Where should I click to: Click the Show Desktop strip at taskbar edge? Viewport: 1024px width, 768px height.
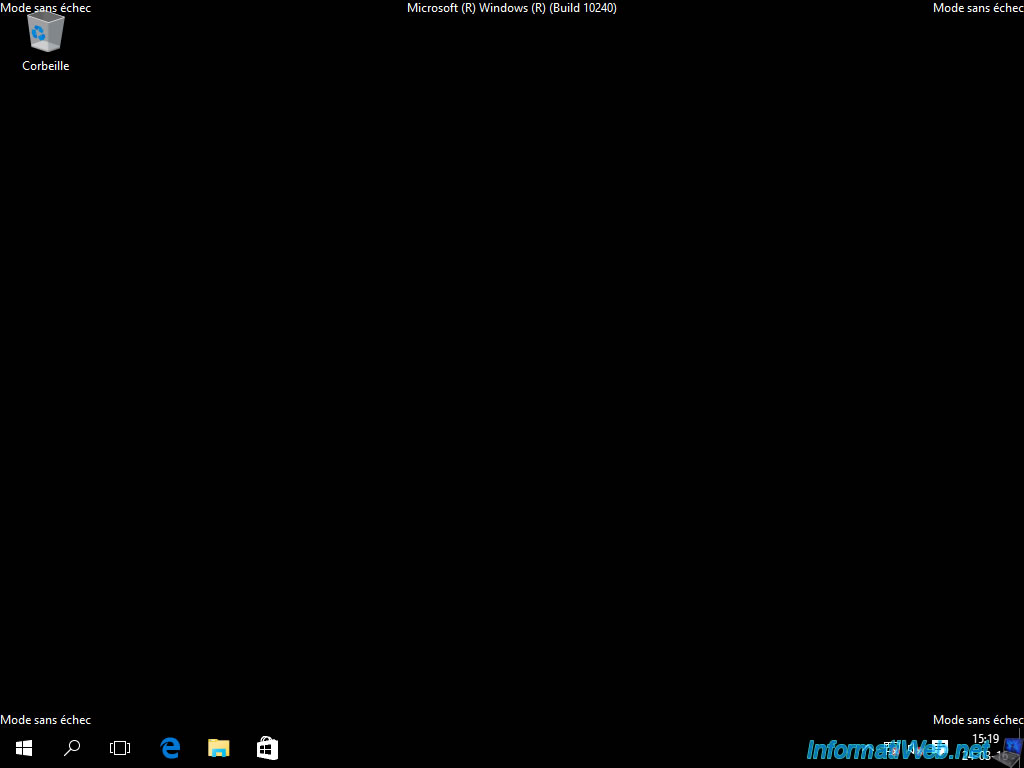(x=1021, y=748)
